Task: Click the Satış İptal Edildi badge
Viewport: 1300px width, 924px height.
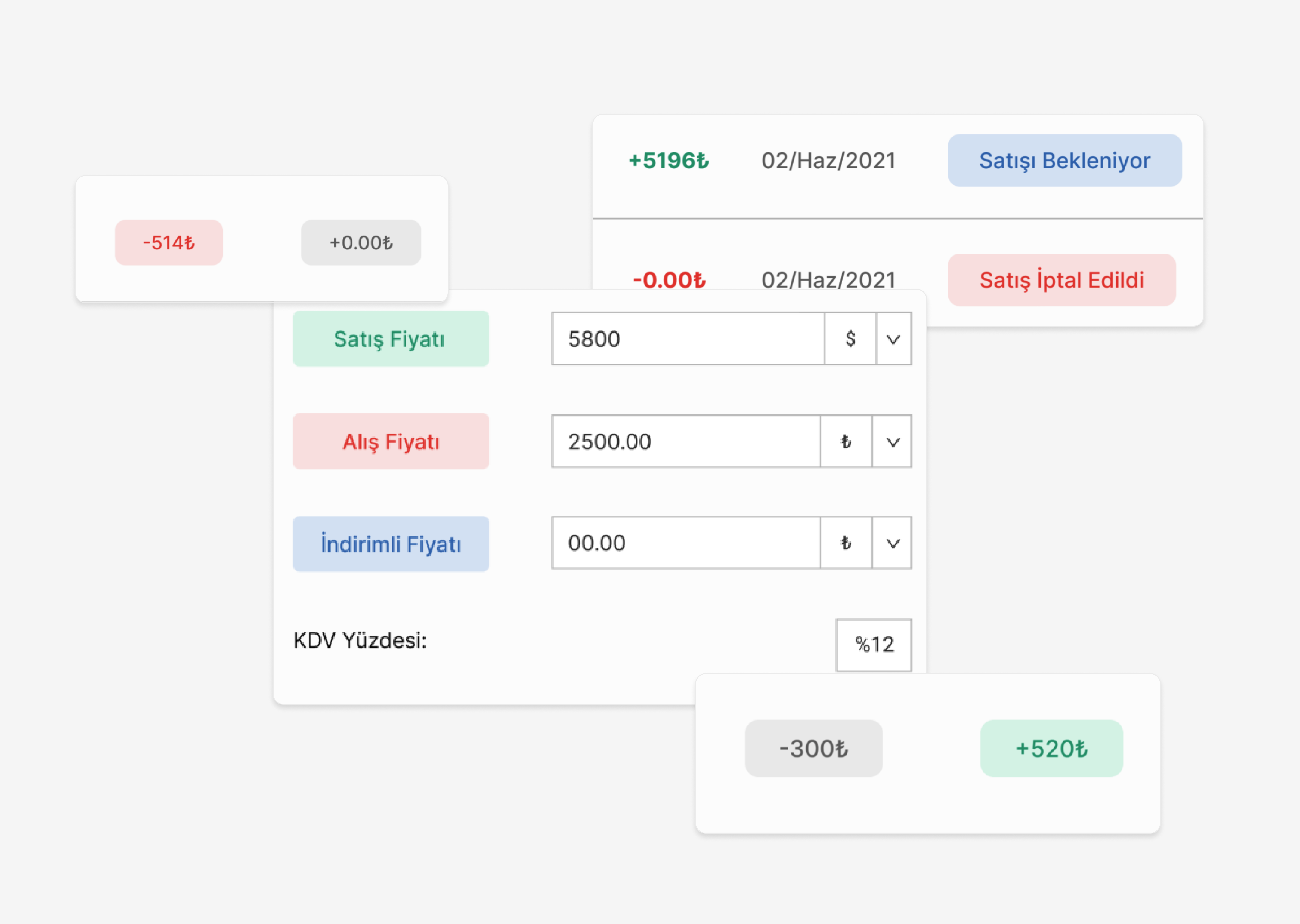Action: 1061,280
